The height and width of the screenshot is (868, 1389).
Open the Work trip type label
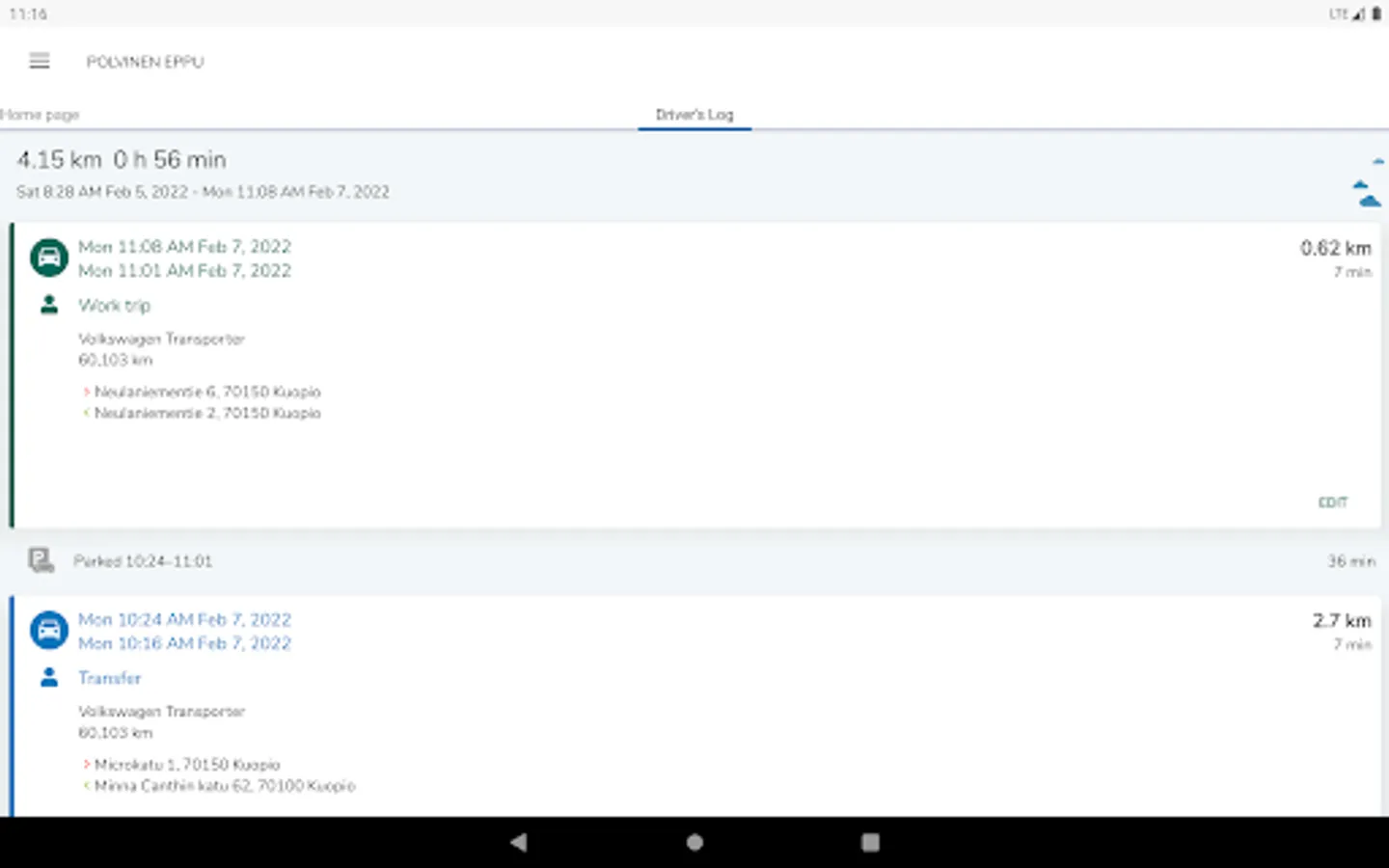click(114, 306)
